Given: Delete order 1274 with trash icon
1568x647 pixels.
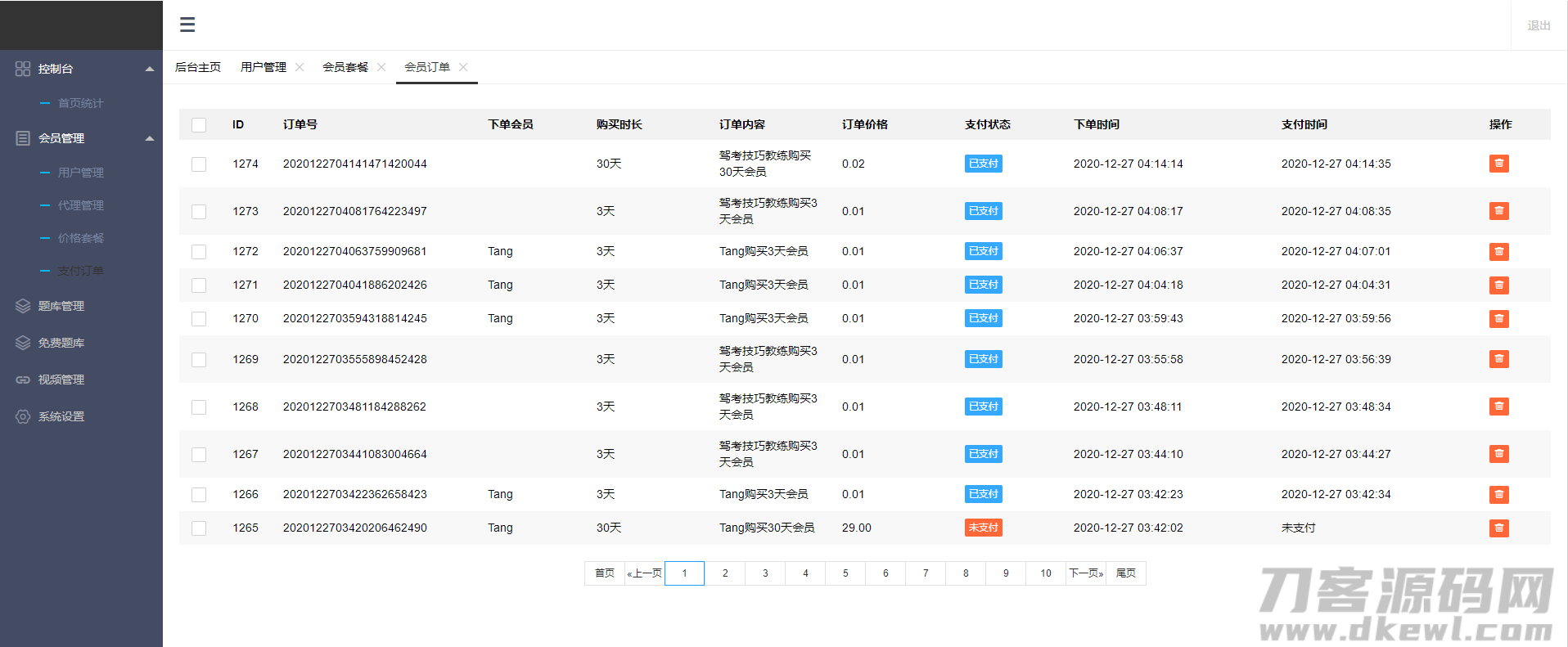Looking at the screenshot, I should click(x=1499, y=164).
